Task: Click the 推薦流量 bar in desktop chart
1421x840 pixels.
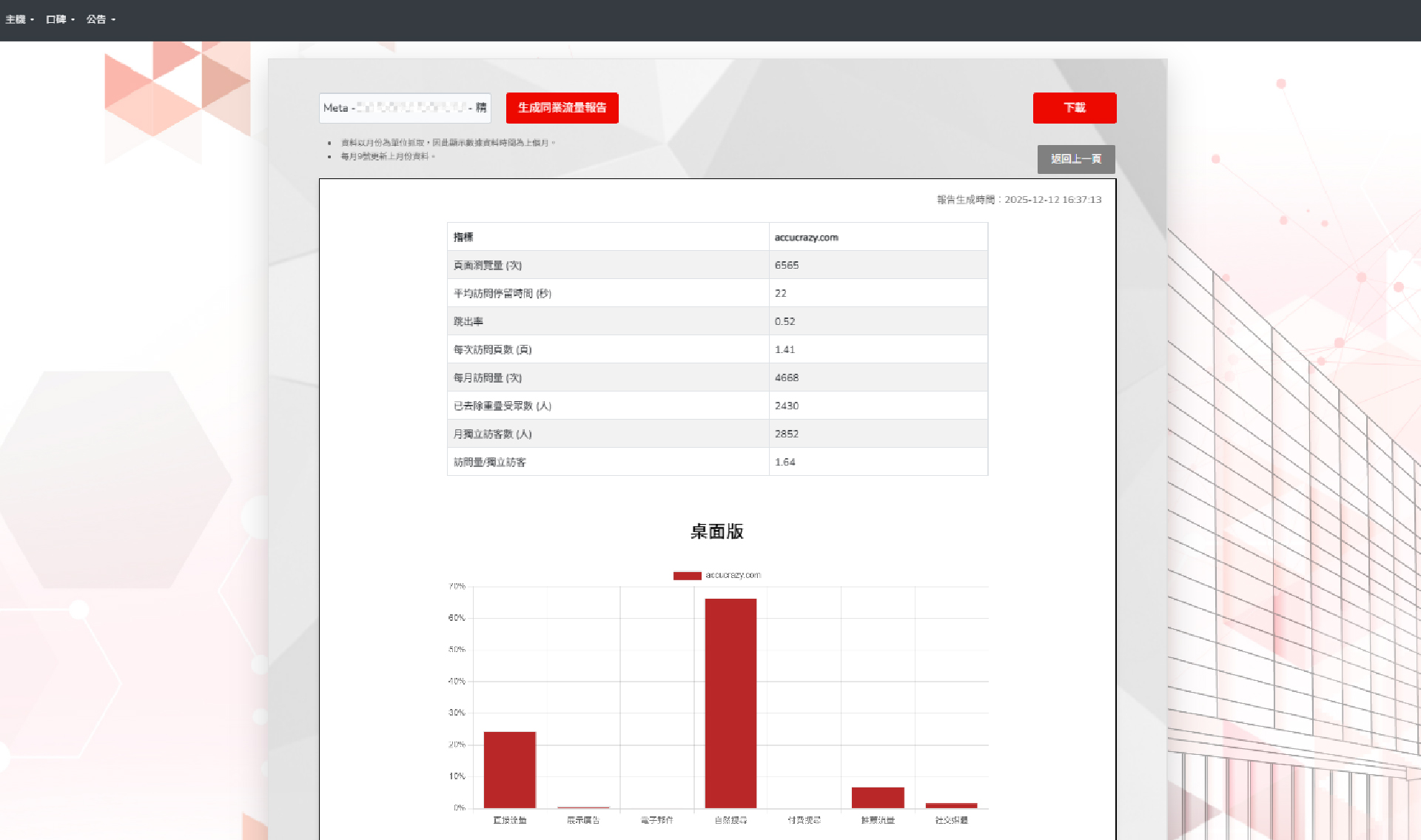Action: click(878, 797)
